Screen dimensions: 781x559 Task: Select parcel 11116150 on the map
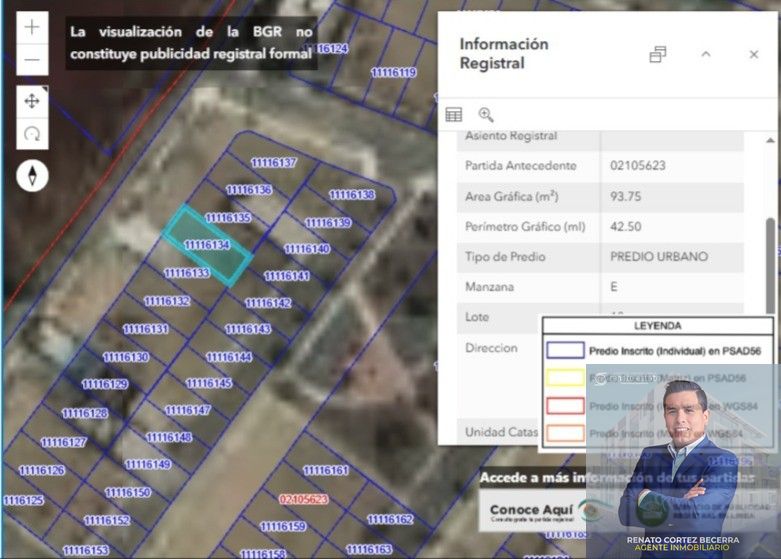point(128,492)
